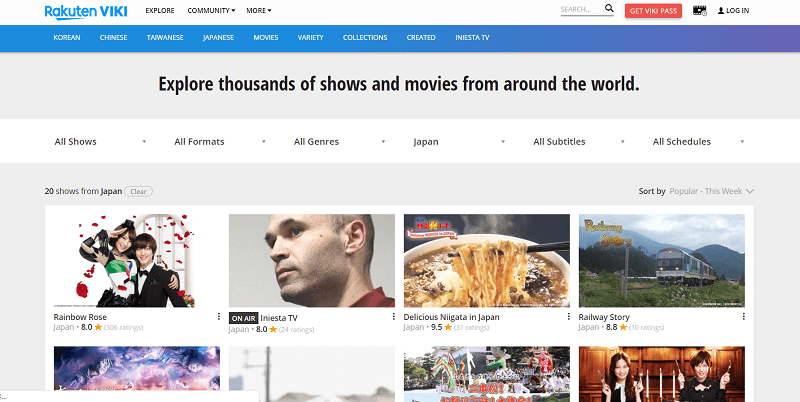Open the COLLECTIONS tab
The image size is (800, 402).
(365, 38)
